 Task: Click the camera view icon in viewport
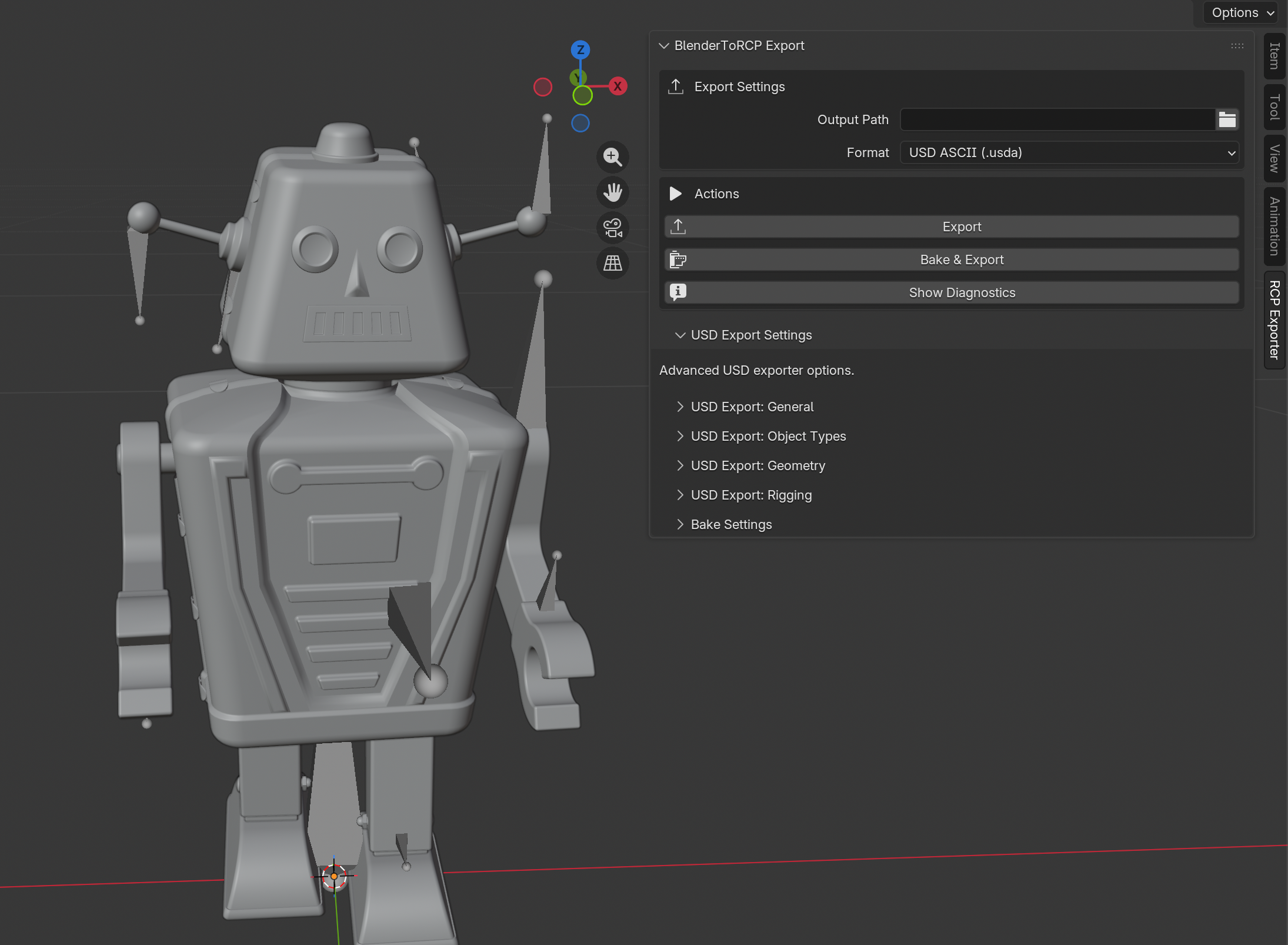[x=613, y=228]
